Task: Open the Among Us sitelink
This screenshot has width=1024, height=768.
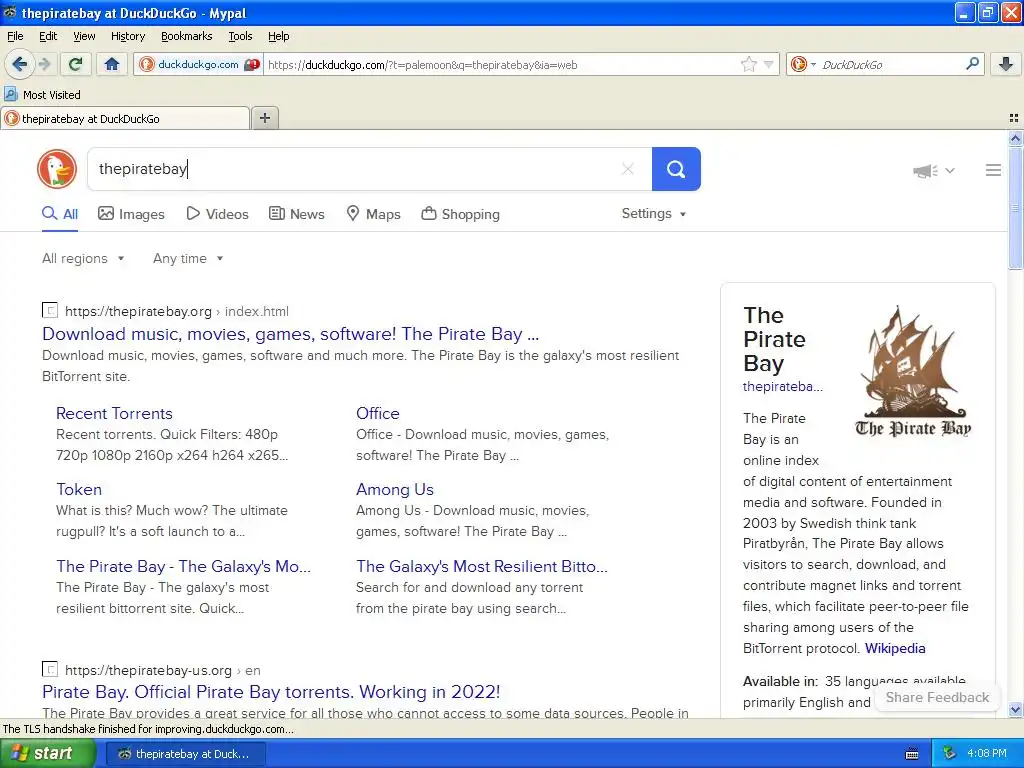Action: 394,489
